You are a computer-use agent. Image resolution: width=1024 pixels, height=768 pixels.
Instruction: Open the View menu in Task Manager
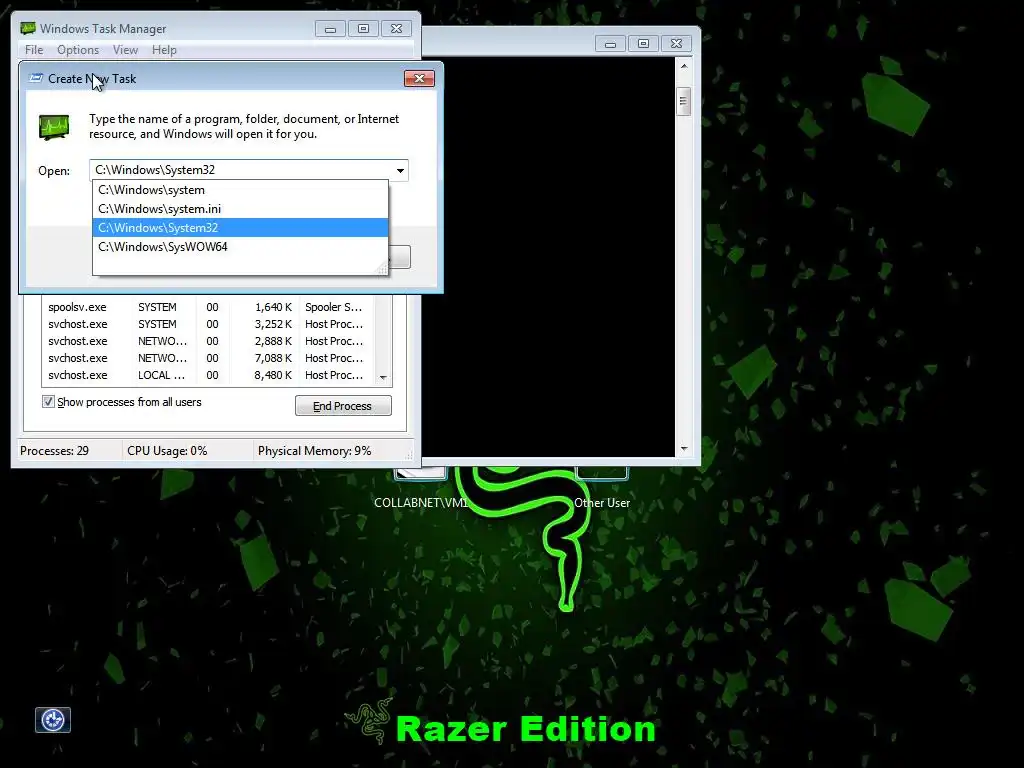tap(125, 50)
